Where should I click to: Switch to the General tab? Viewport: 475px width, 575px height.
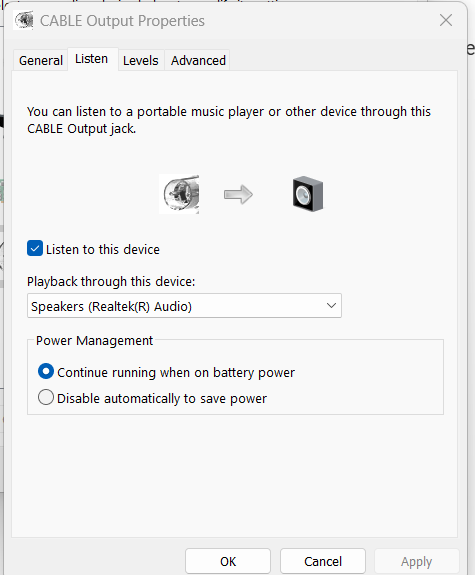(x=41, y=61)
